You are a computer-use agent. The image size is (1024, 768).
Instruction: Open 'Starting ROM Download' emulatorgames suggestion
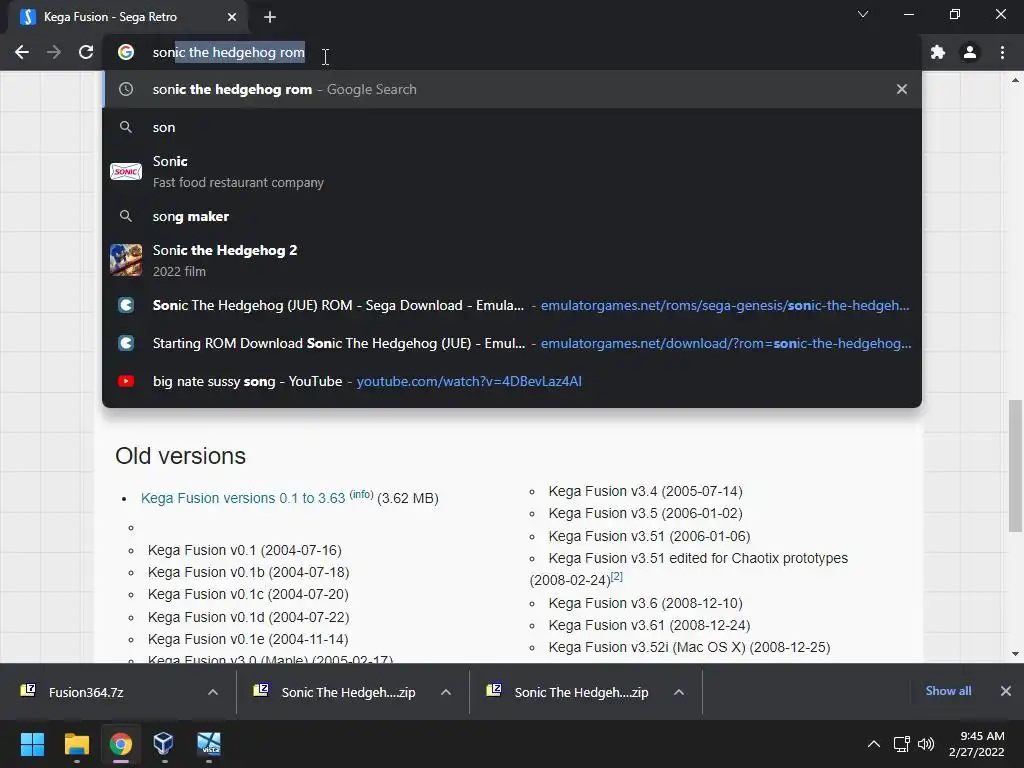(512, 343)
